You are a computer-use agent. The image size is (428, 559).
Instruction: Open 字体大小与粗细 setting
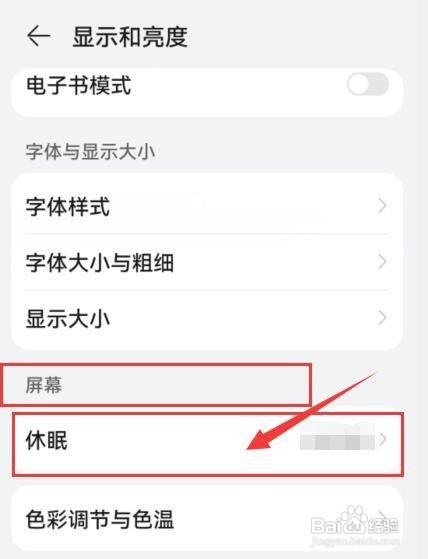click(x=207, y=262)
